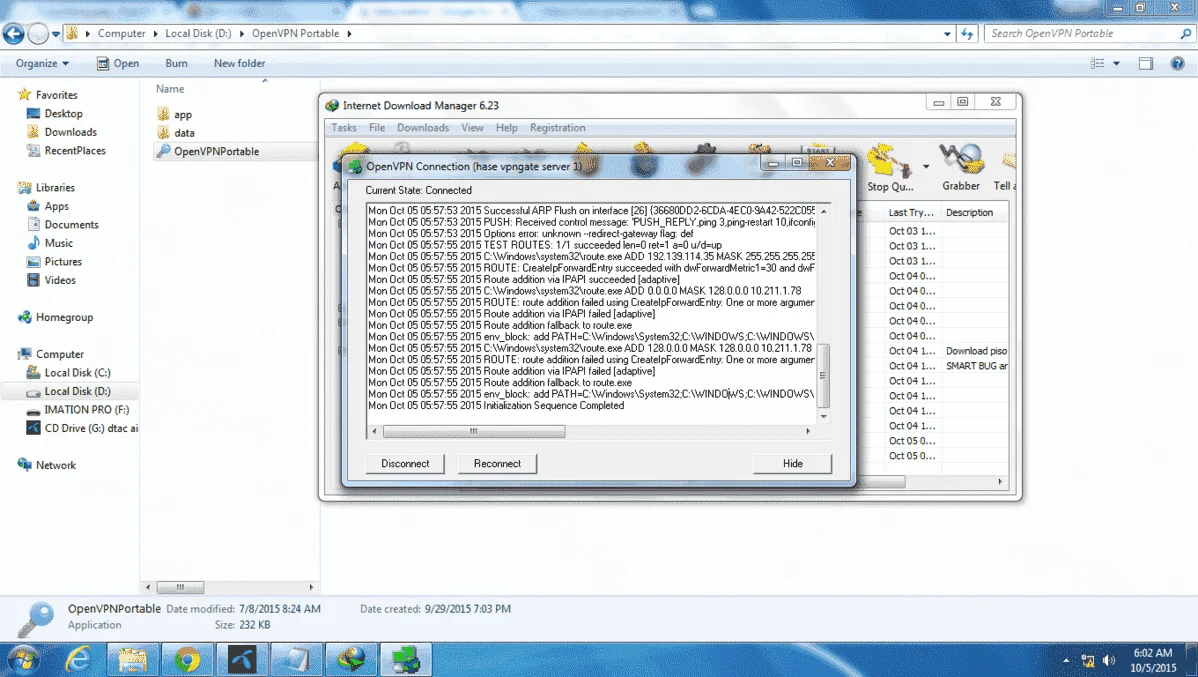
Task: Open the view options dropdown arrow
Action: coord(1116,63)
